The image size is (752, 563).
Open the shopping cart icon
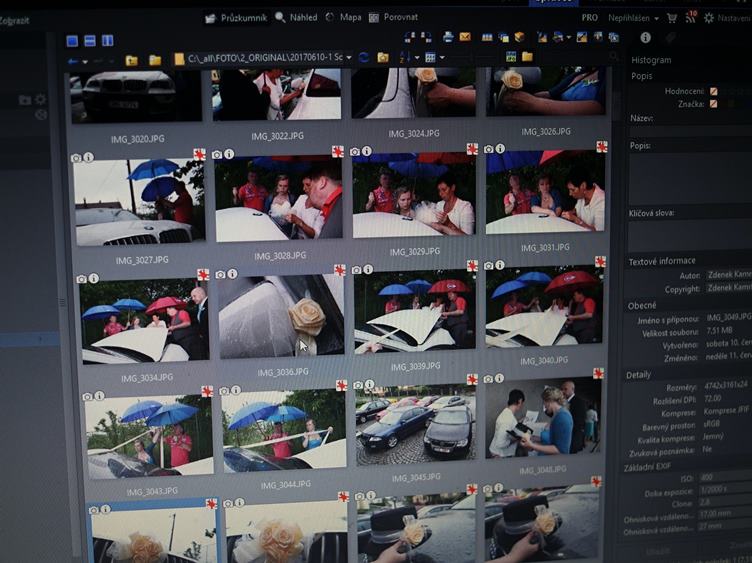(672, 18)
